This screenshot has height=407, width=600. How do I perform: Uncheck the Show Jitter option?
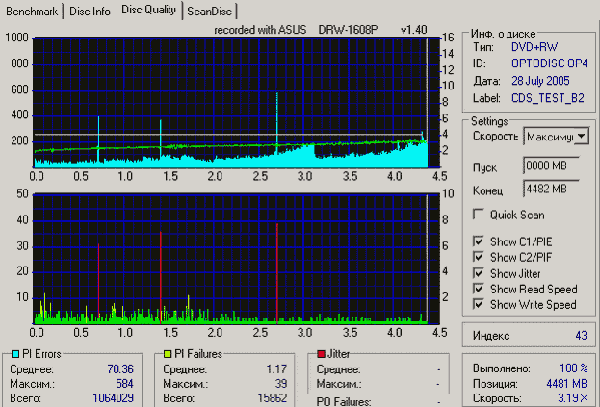coord(478,273)
